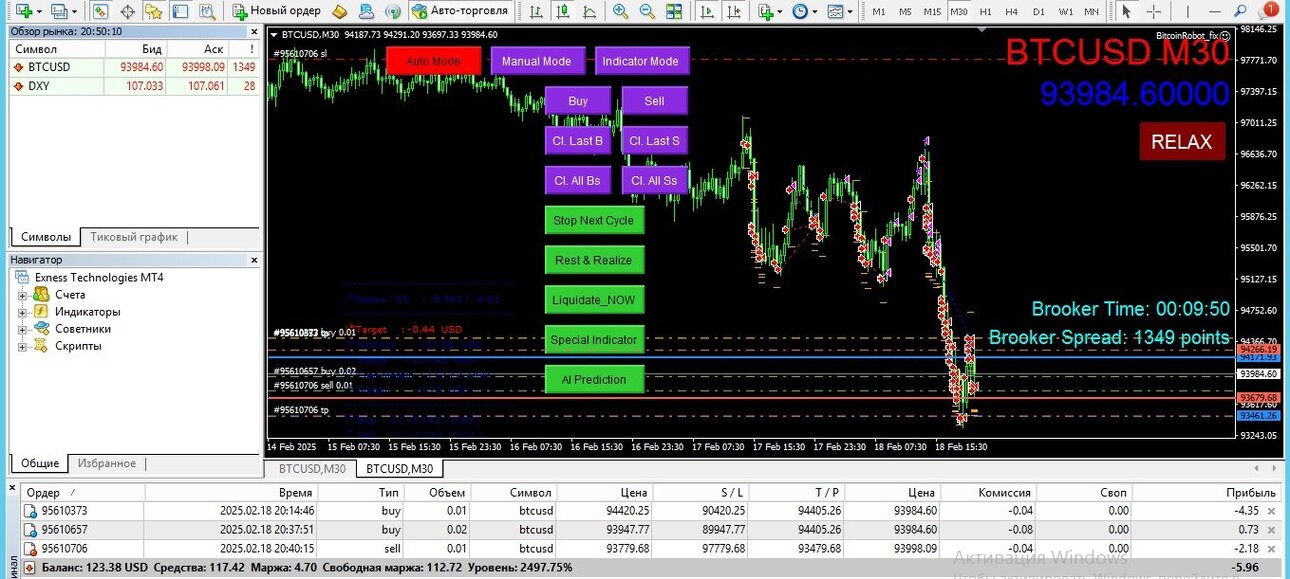
Task: Select DXY row in Market Watch
Action: 133,86
